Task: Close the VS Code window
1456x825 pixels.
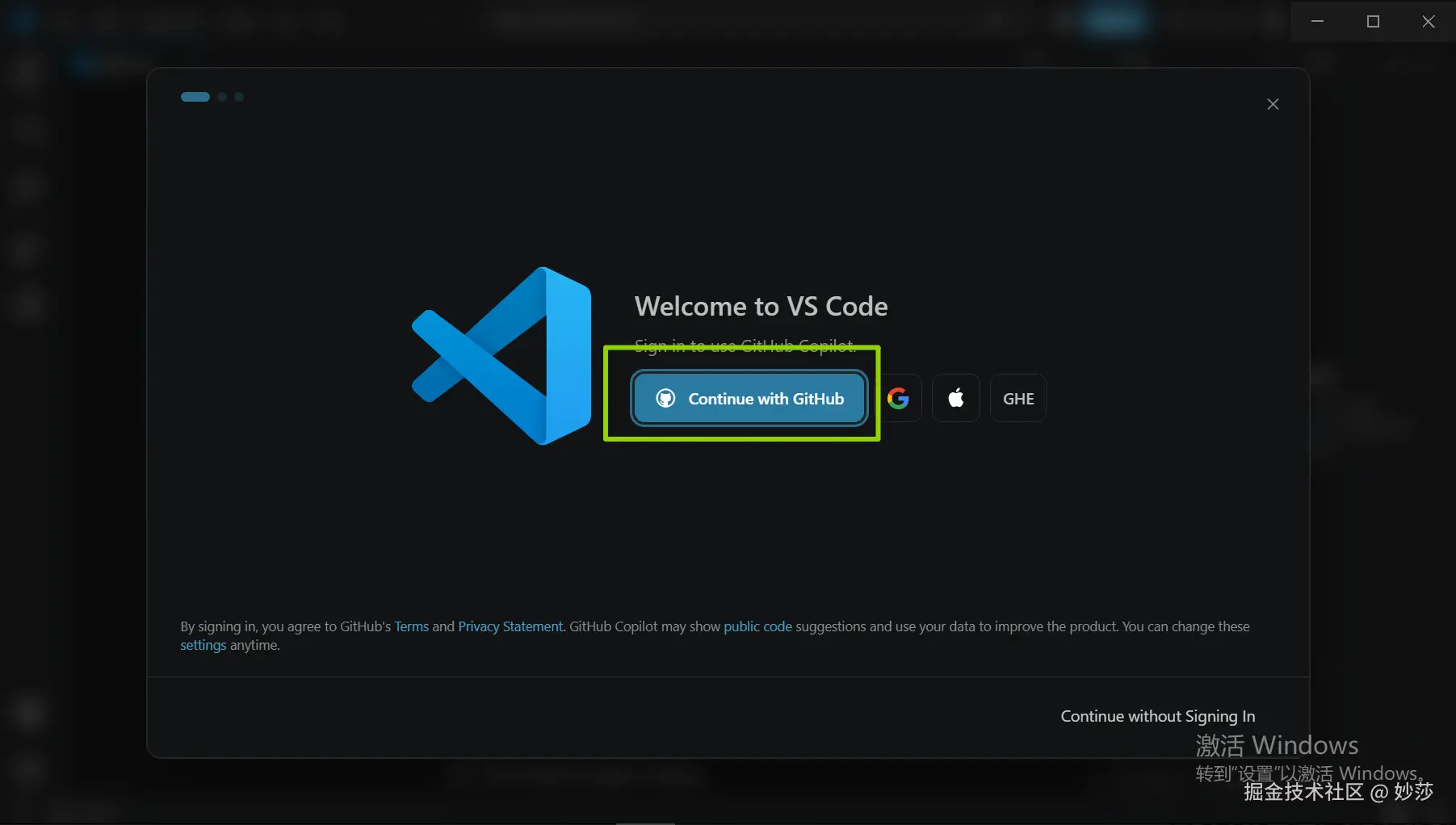Action: [x=1429, y=21]
